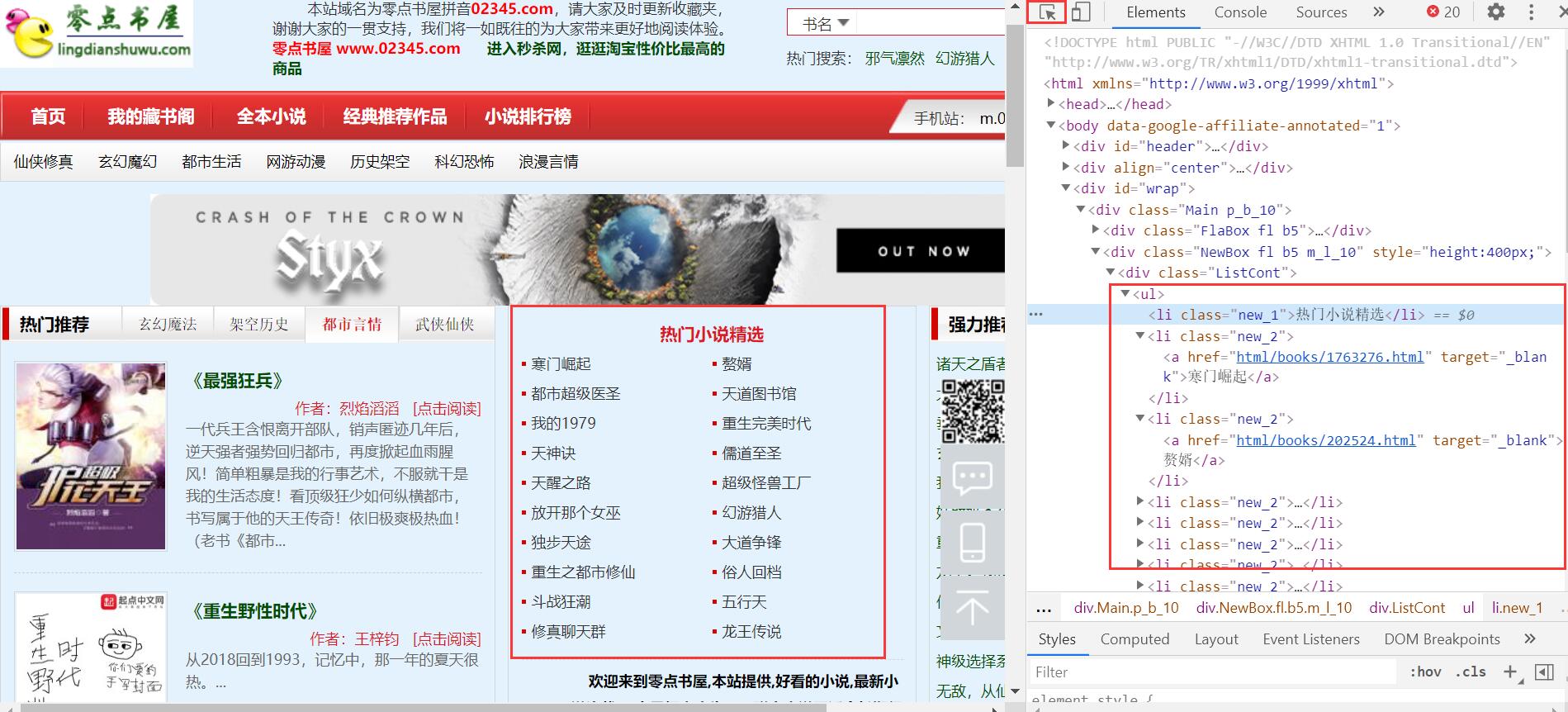The image size is (1568, 712).
Task: Switch to the Sources tab
Action: click(1321, 12)
